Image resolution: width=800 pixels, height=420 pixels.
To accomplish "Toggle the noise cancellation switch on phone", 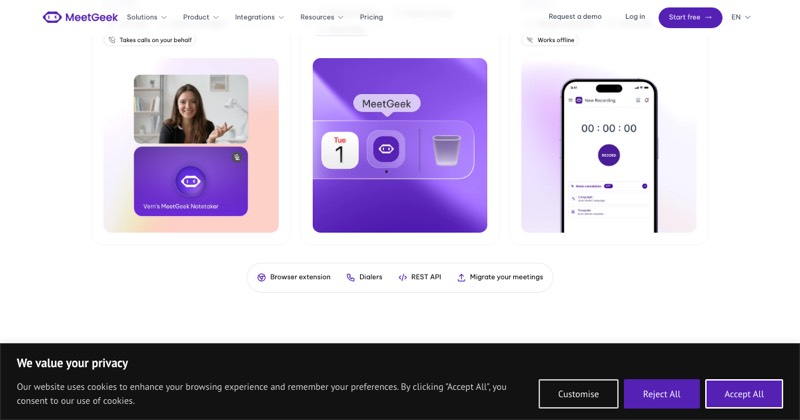I will point(644,186).
